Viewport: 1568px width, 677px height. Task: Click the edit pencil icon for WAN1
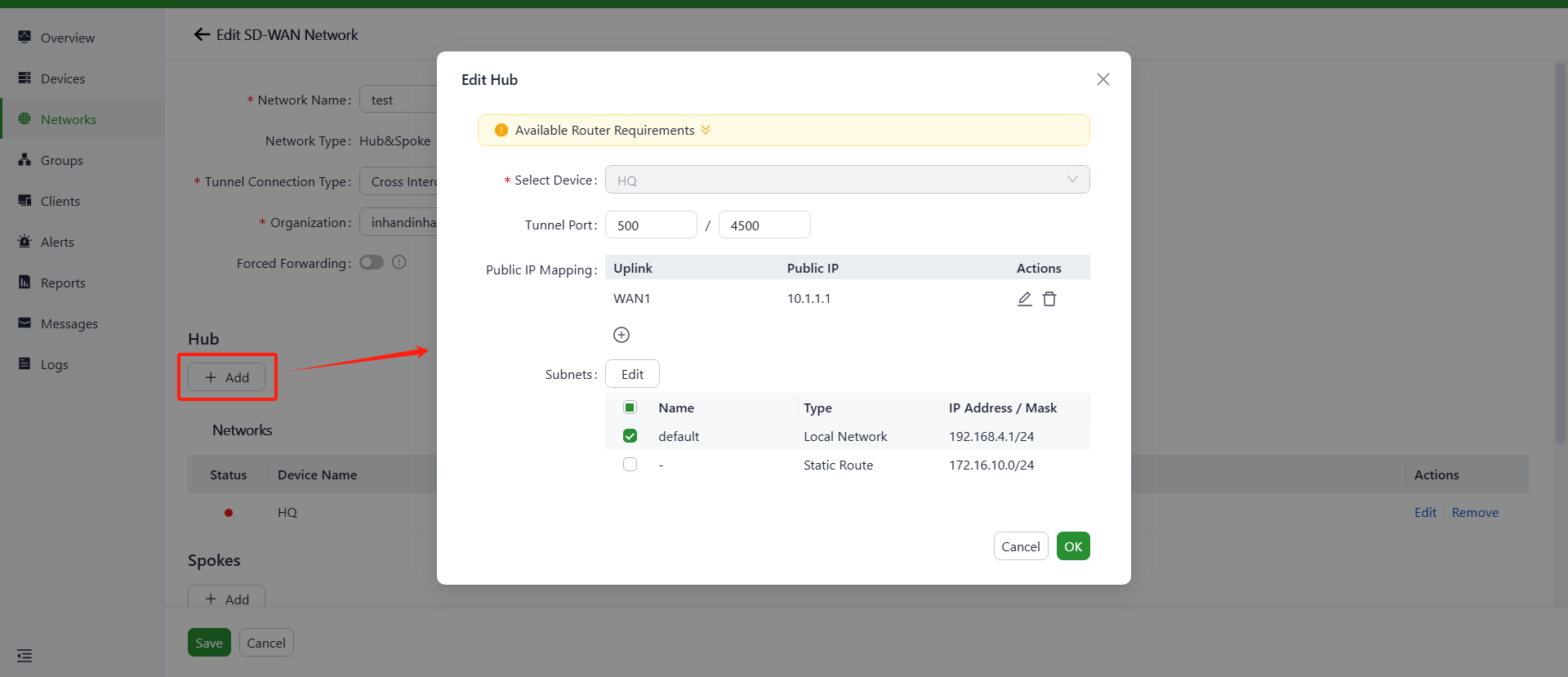(1024, 299)
